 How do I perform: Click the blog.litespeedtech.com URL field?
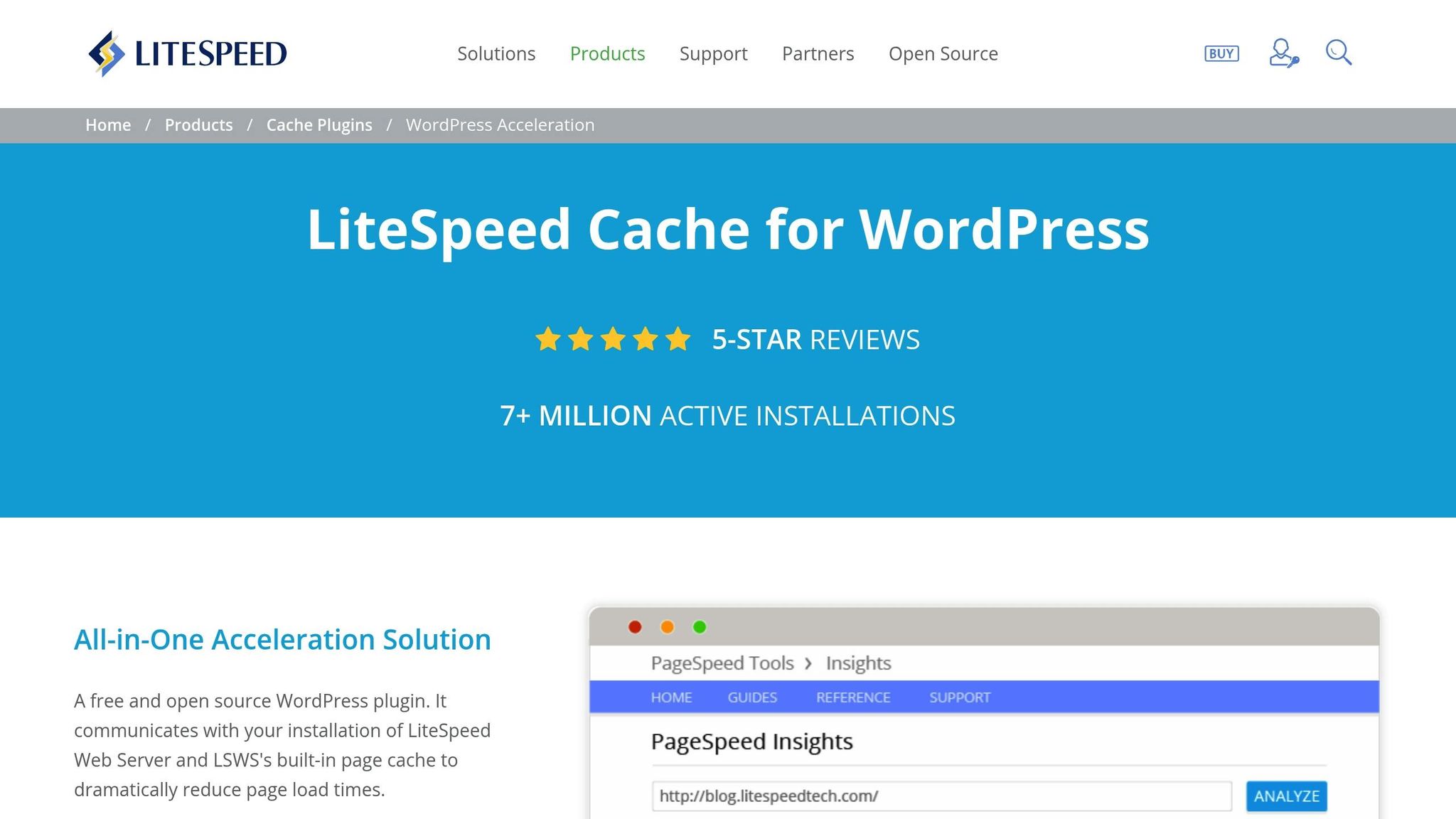tap(941, 796)
